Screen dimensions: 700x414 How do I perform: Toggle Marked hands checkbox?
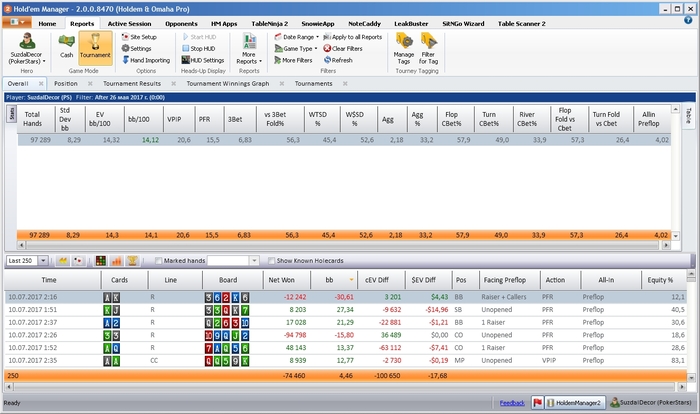pos(158,261)
